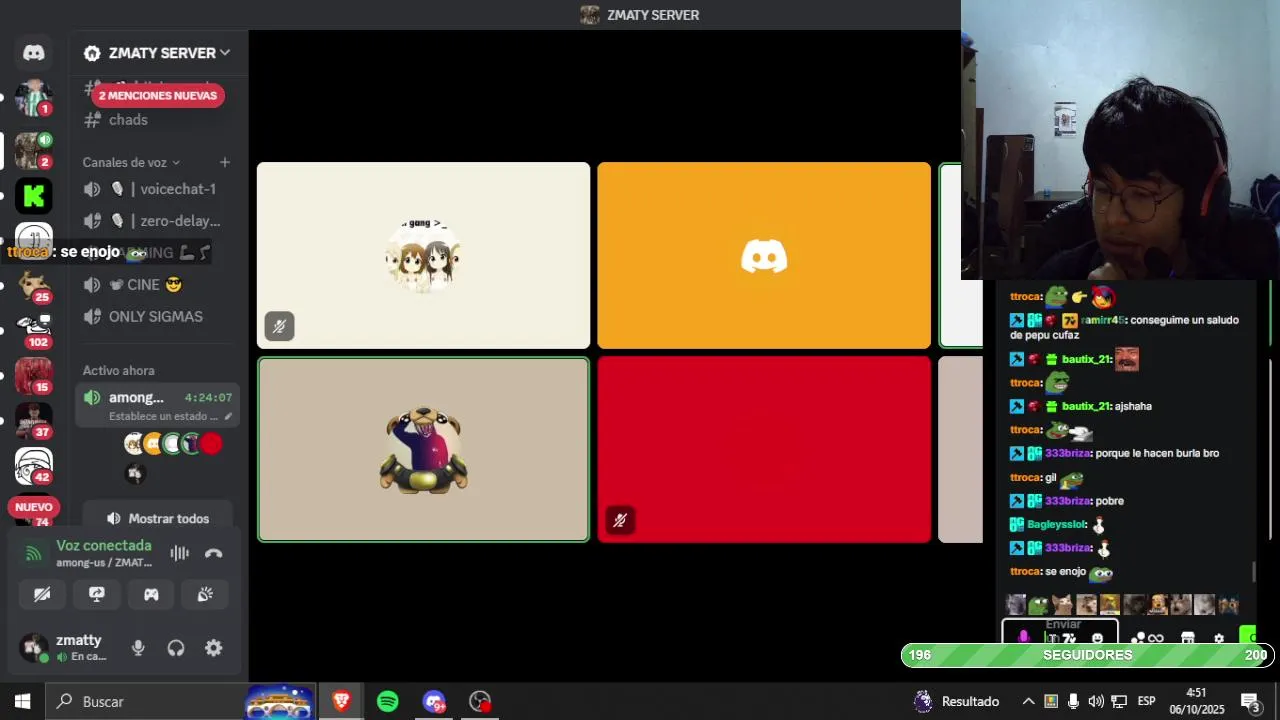The height and width of the screenshot is (720, 1280).
Task: Open chat emote picker smiley
Action: 1097,638
